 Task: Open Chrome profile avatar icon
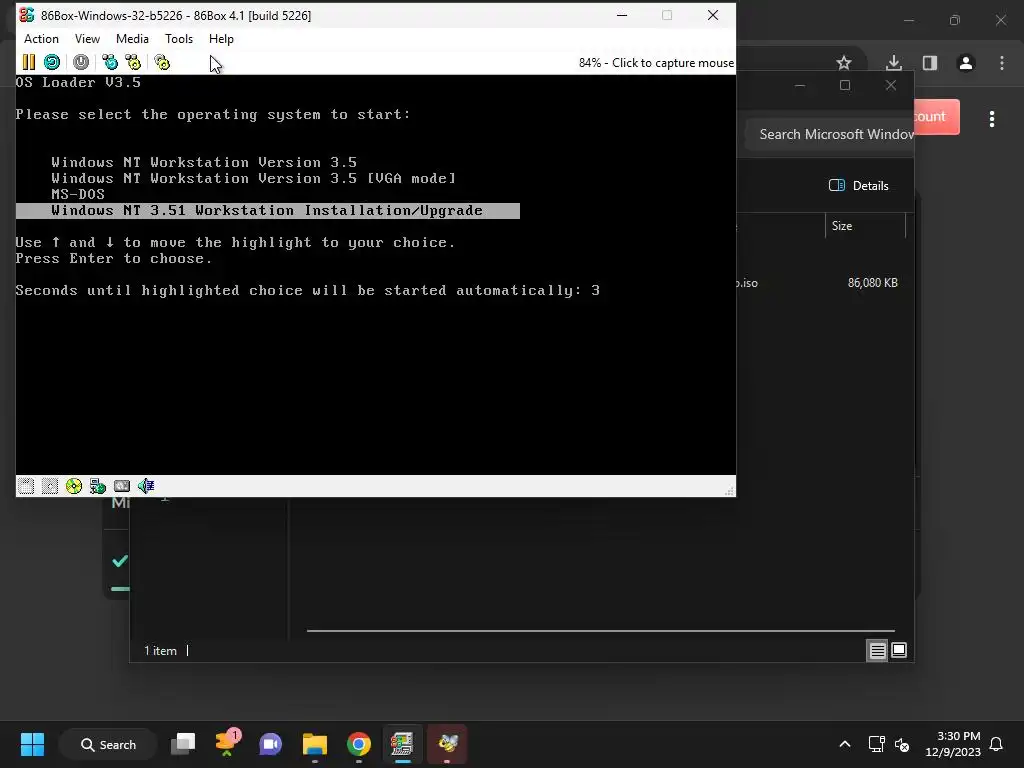coord(965,63)
